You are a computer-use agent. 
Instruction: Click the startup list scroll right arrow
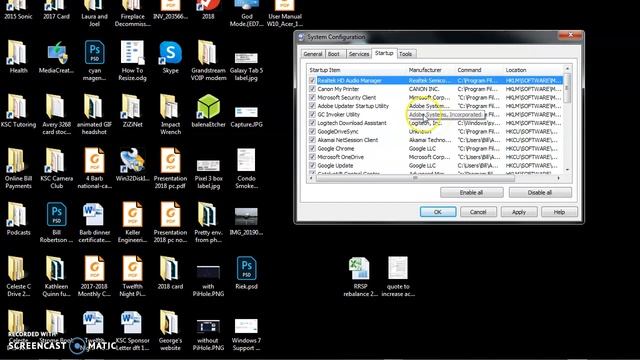pyautogui.click(x=558, y=178)
